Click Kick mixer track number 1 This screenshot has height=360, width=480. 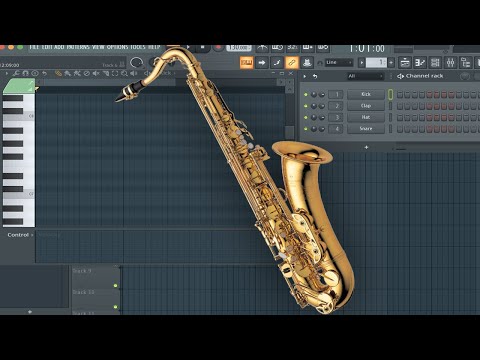[x=336, y=94]
